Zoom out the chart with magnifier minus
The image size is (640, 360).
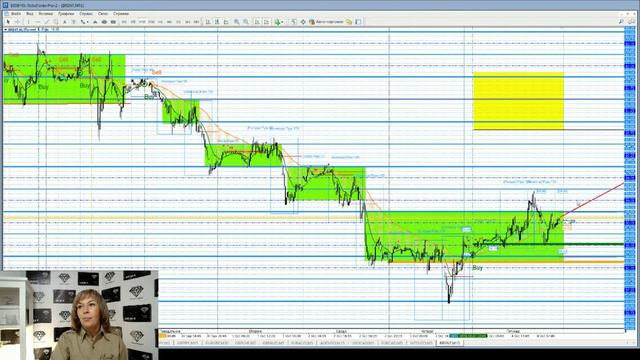[246, 22]
